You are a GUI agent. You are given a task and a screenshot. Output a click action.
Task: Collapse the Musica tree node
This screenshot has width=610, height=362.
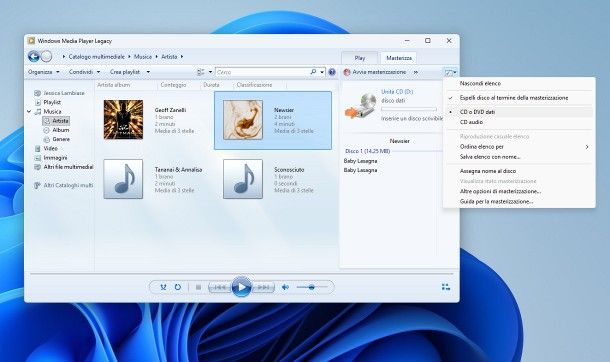29,112
